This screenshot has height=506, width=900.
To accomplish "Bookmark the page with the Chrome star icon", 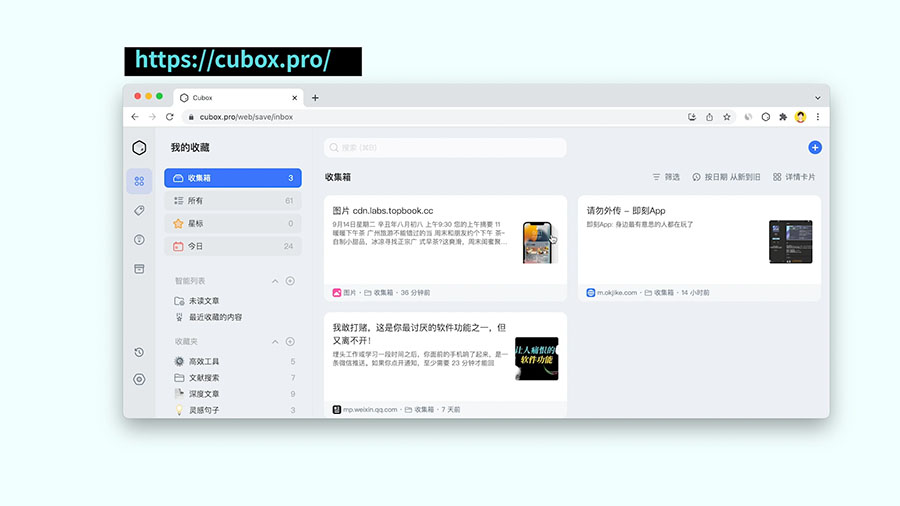I will (x=727, y=117).
